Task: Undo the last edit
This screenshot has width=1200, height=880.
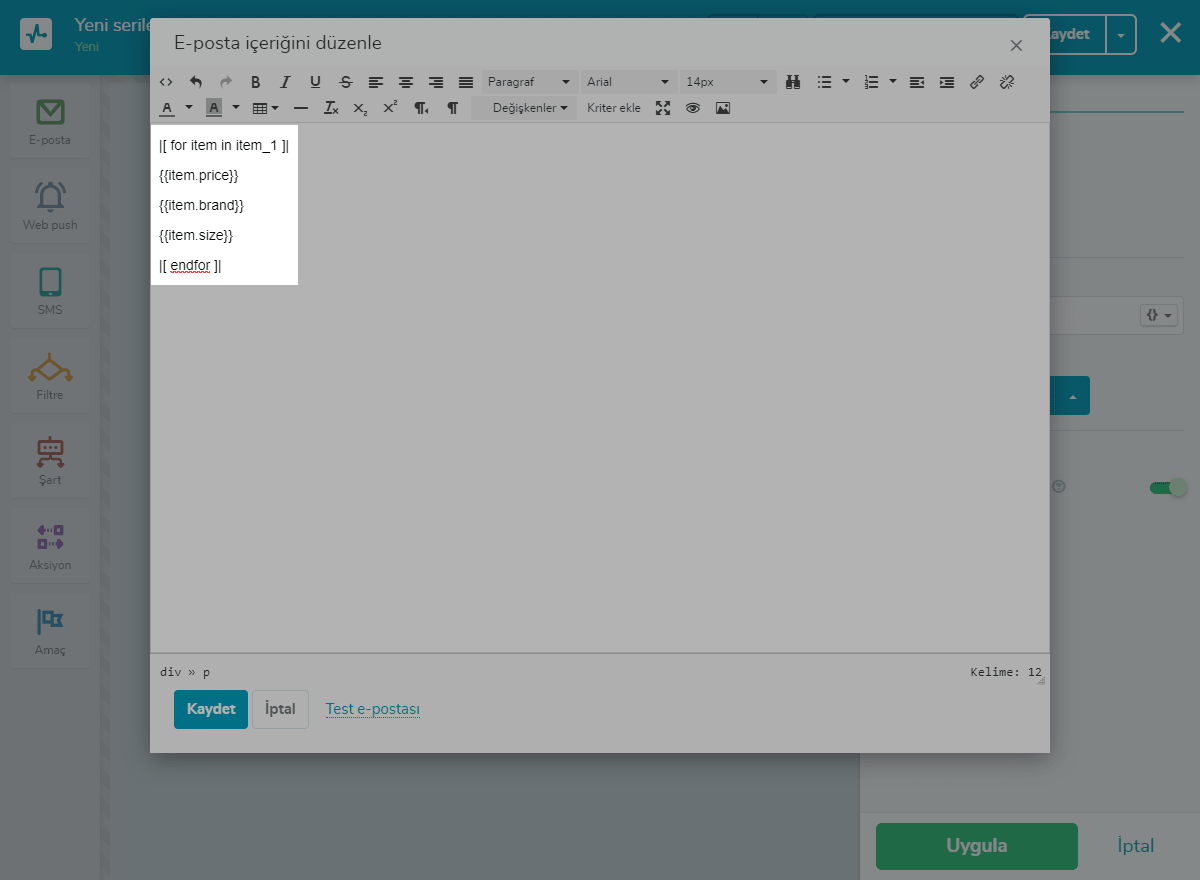Action: (196, 82)
